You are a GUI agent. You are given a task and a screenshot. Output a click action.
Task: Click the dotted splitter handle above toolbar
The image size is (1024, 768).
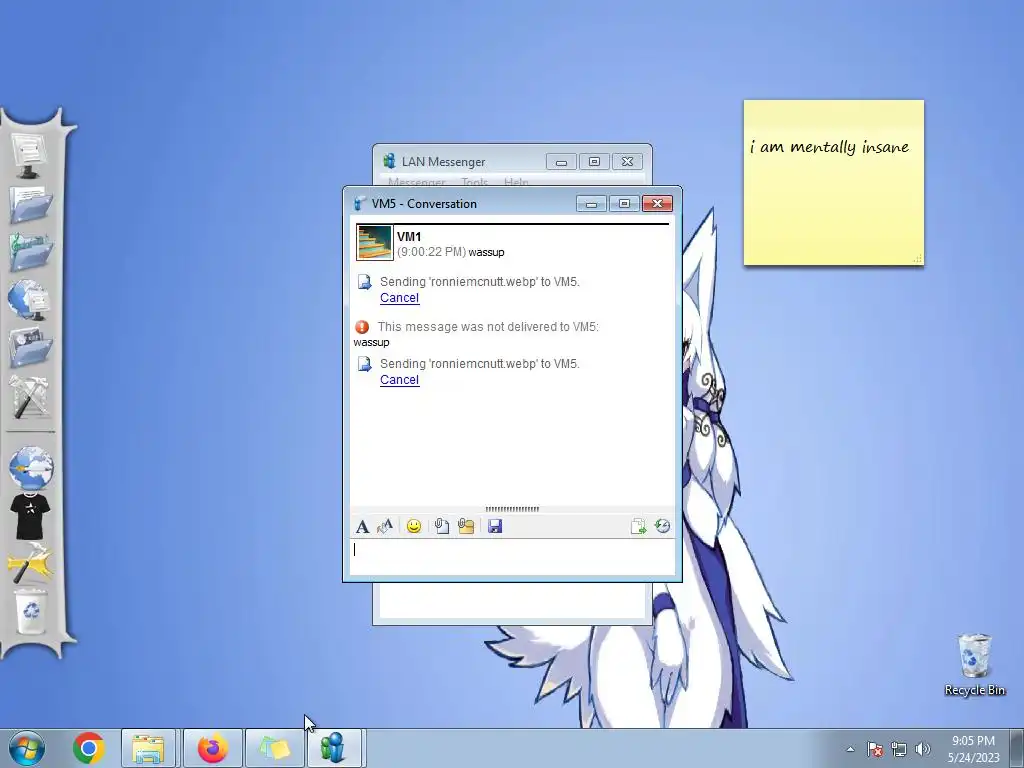(512, 509)
